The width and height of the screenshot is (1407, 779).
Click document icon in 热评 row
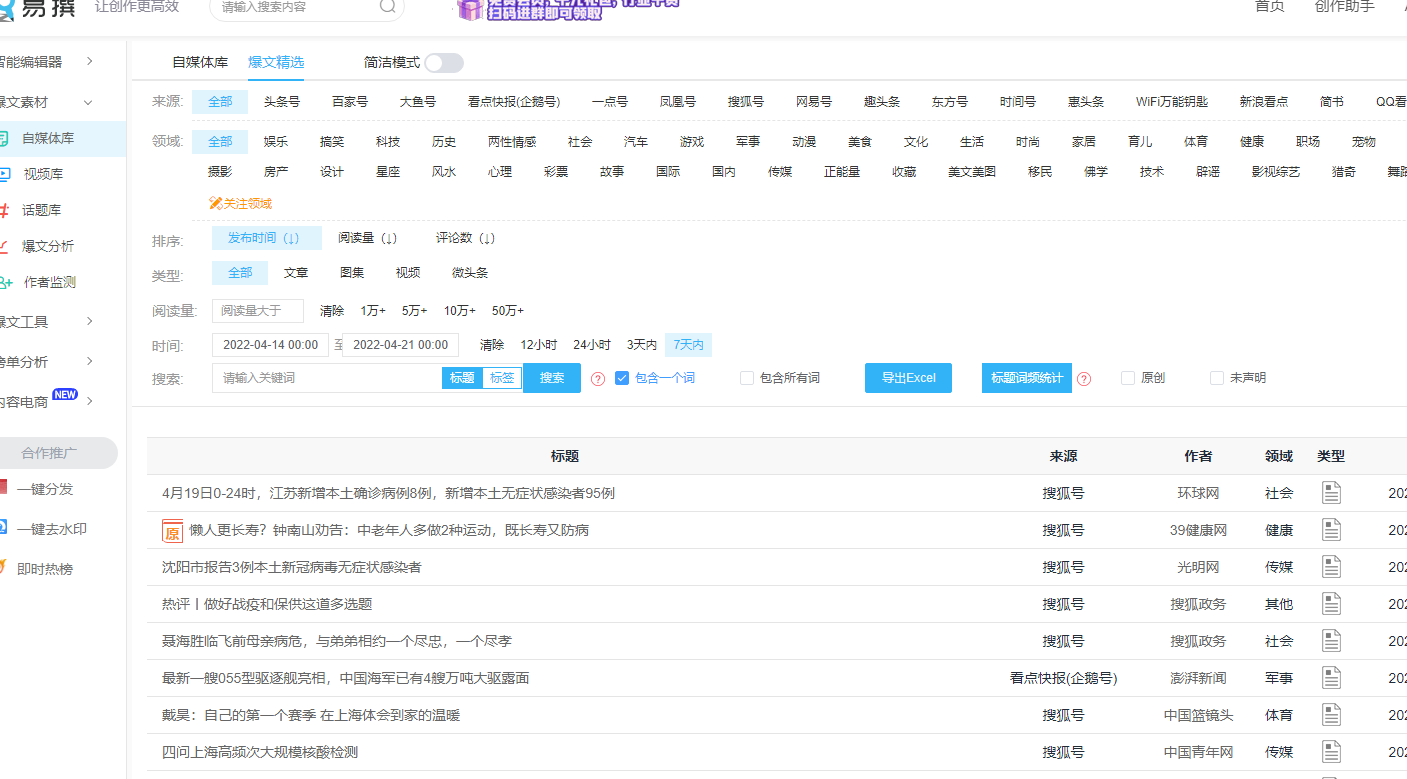pyautogui.click(x=1331, y=604)
